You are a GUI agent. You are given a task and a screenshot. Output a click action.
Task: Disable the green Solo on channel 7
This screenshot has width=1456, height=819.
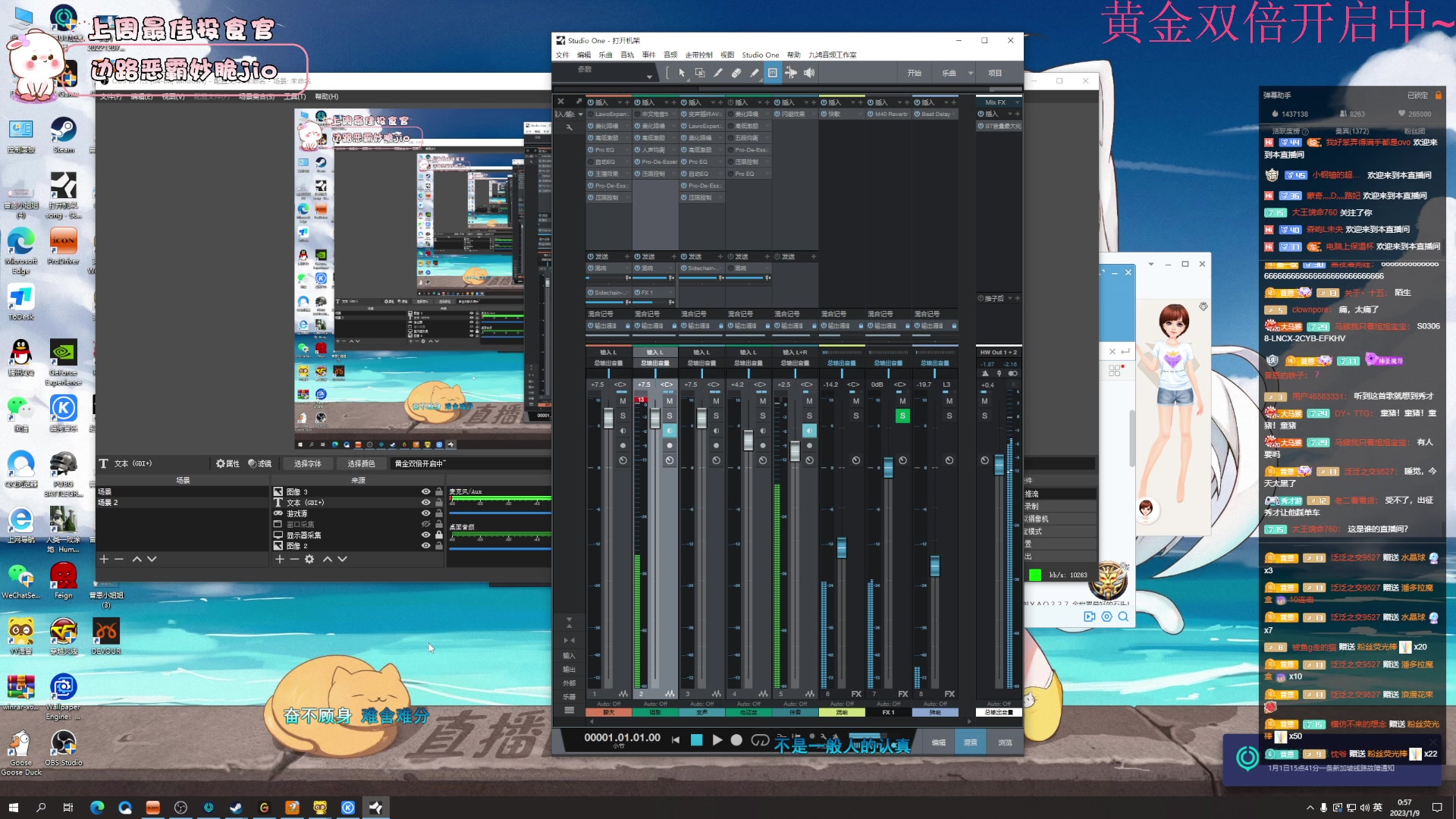[x=902, y=416]
